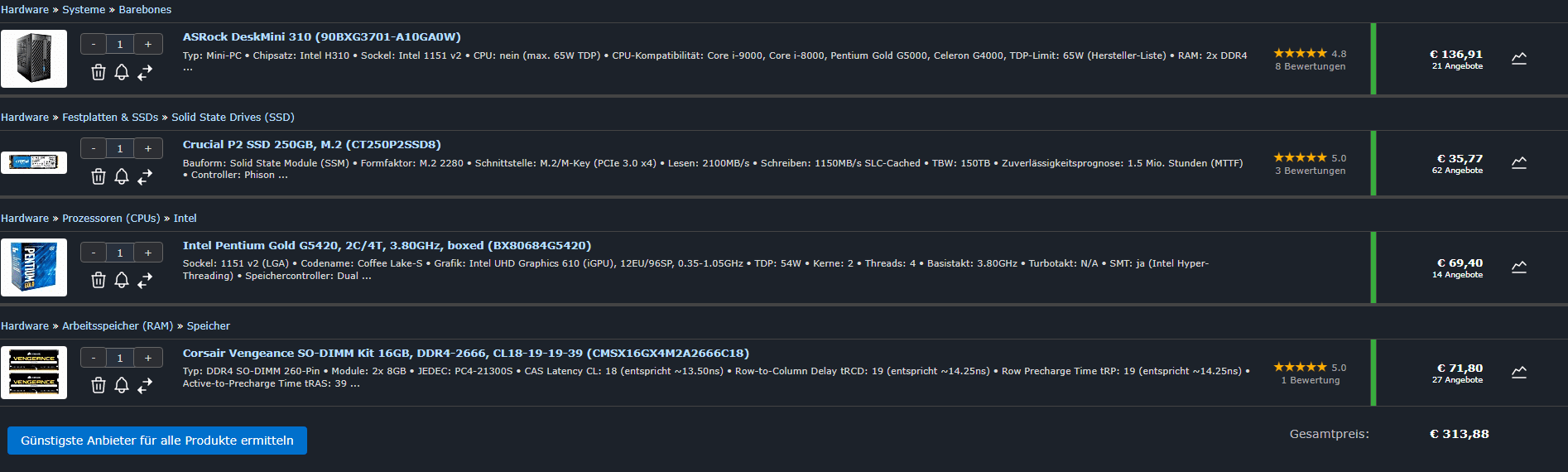1568x472 pixels.
Task: Open Corsair Vengeance SO-DIMM Kit title link
Action: tap(466, 354)
